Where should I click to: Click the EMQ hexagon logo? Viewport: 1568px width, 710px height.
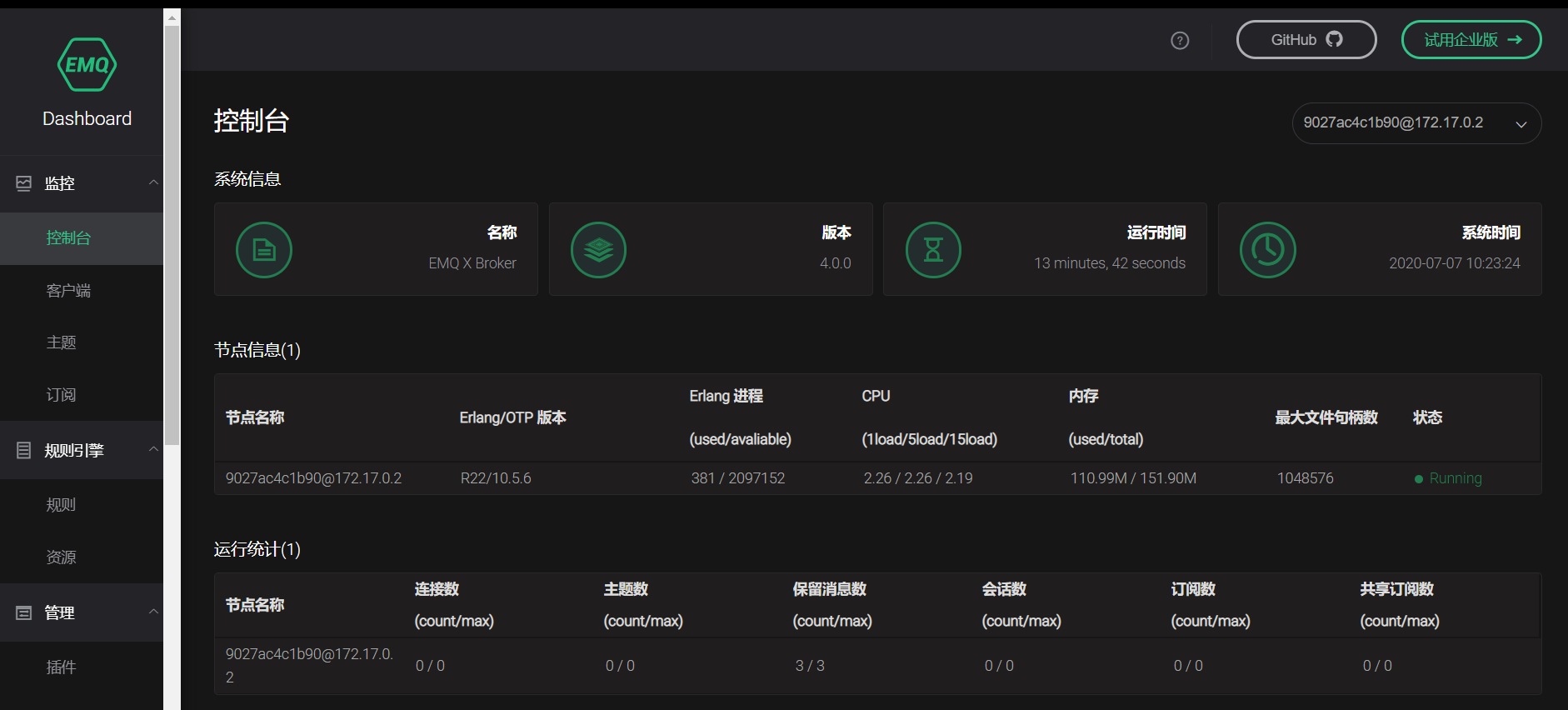pyautogui.click(x=87, y=64)
